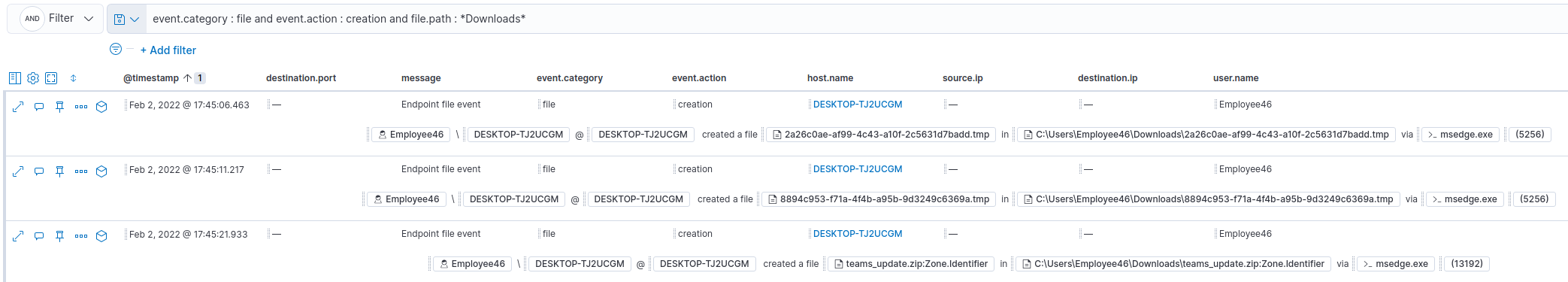Pin the 17:45:11.217 event
1568x282 pixels.
click(x=60, y=171)
